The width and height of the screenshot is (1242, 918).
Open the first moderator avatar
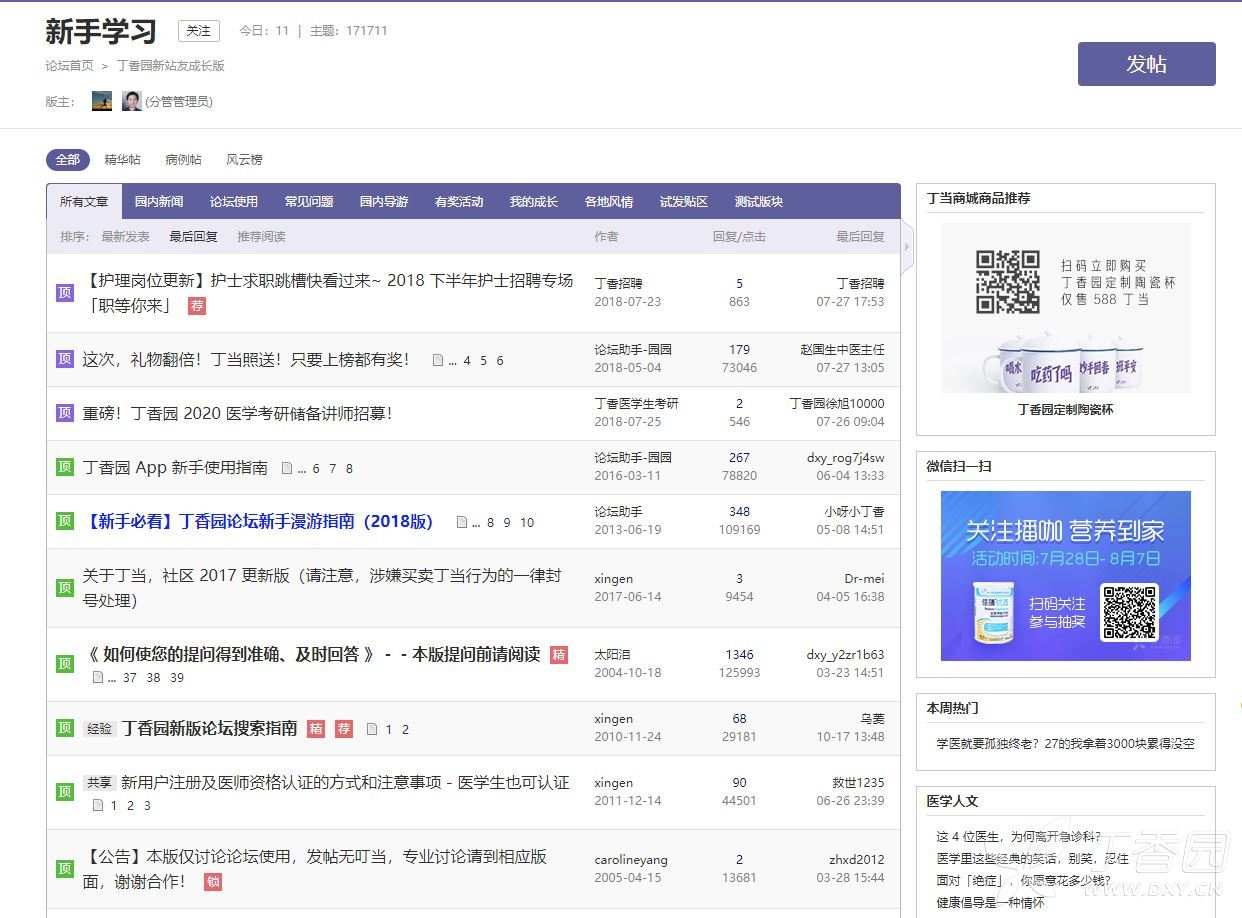tap(102, 101)
